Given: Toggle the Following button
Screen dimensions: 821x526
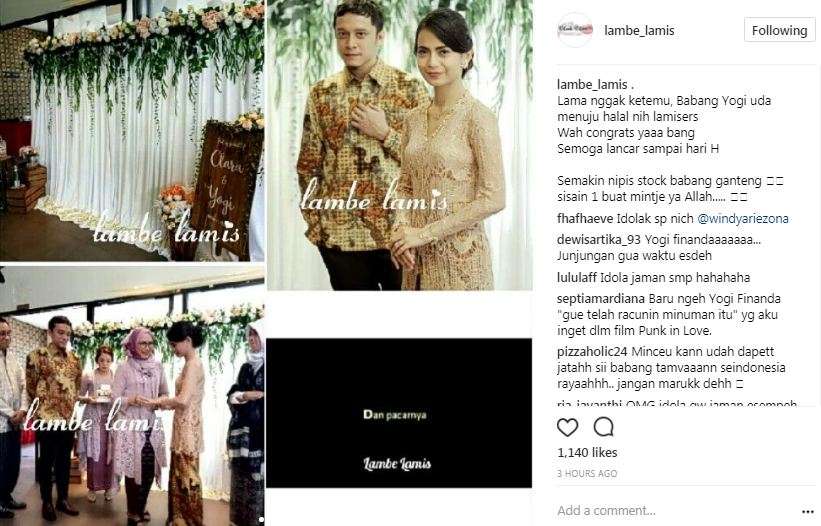Looking at the screenshot, I should pos(779,30).
